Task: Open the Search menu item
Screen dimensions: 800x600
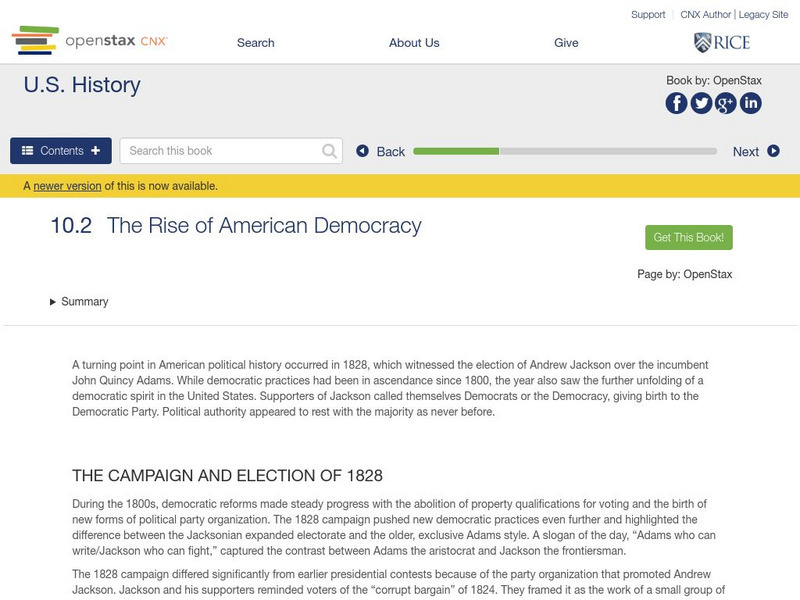Action: [x=255, y=42]
